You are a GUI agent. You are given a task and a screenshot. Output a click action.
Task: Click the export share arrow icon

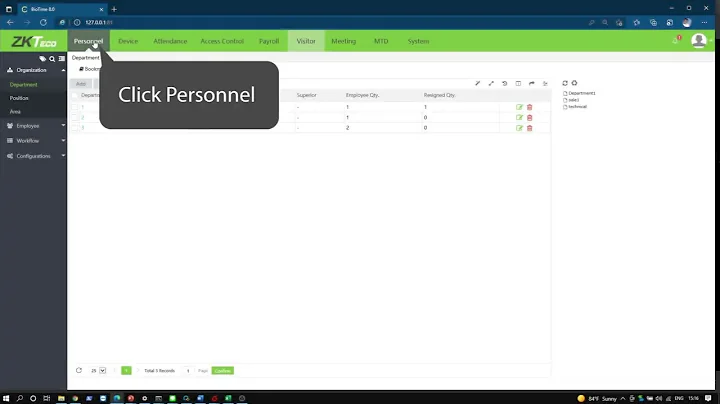(532, 84)
